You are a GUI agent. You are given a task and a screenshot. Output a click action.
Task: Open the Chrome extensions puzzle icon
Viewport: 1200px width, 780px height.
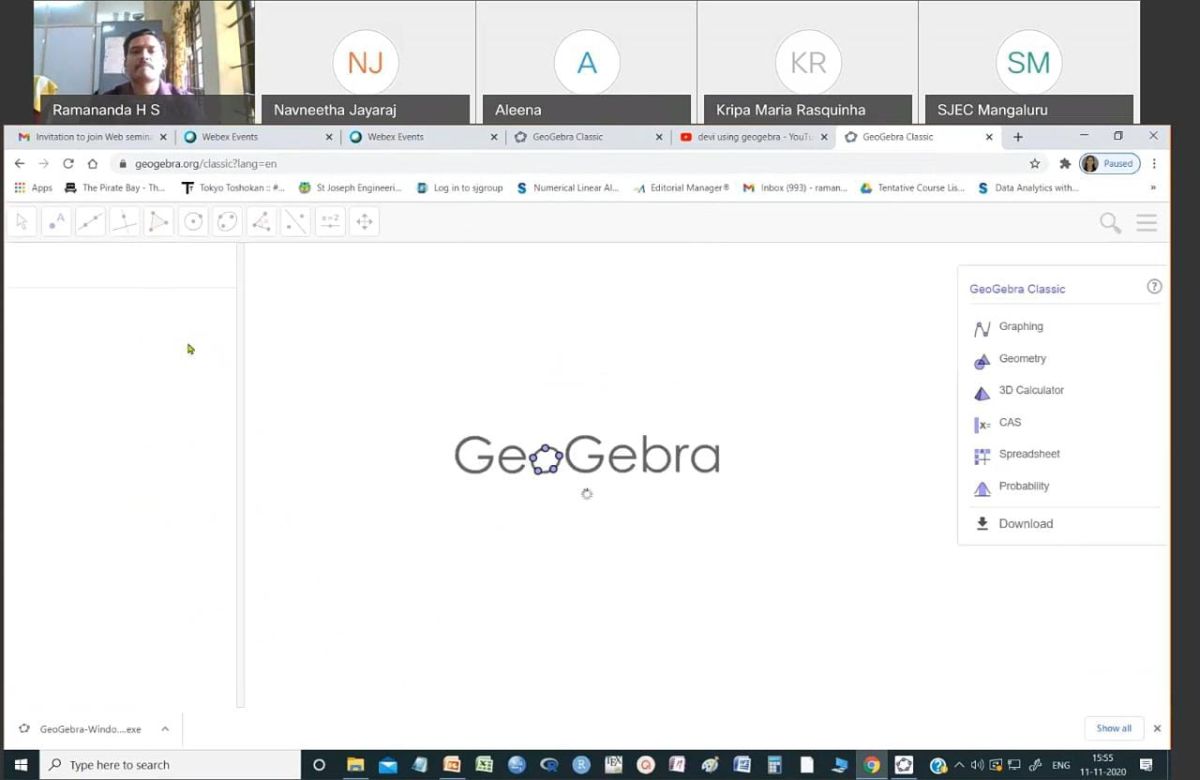(x=1065, y=164)
